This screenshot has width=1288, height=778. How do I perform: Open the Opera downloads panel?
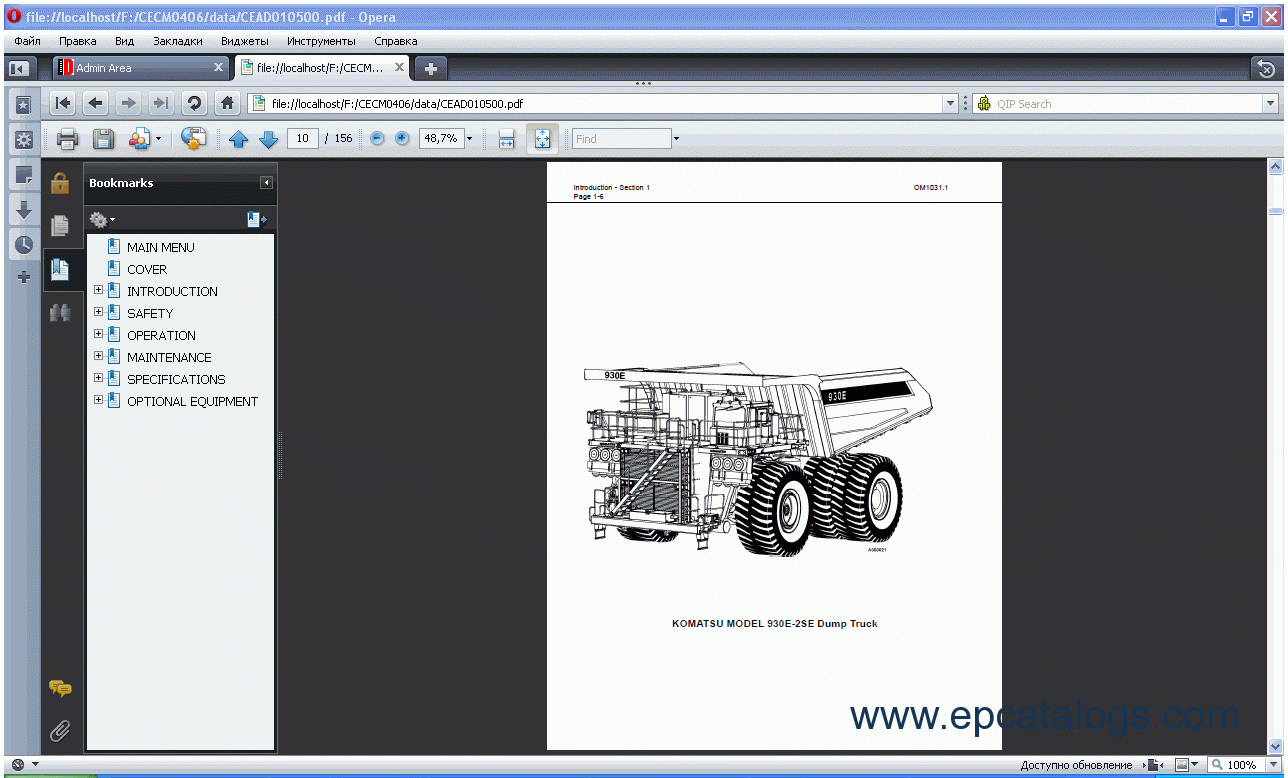pyautogui.click(x=24, y=210)
